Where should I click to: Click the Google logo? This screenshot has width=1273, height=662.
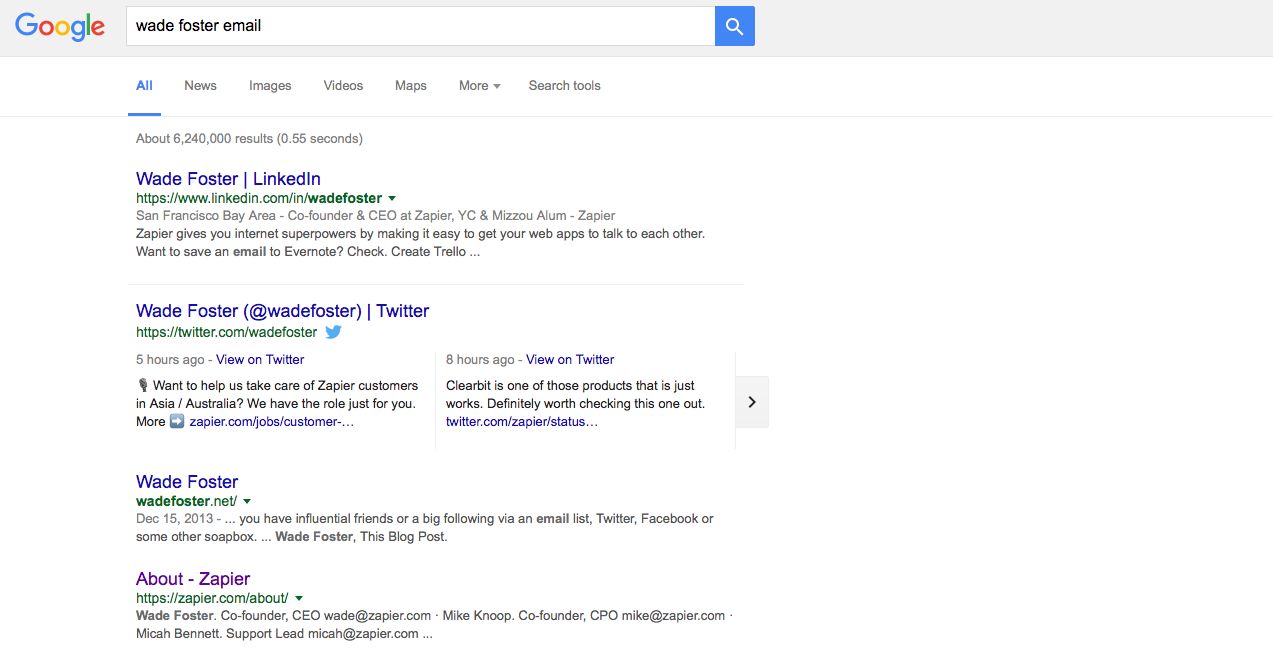[60, 26]
